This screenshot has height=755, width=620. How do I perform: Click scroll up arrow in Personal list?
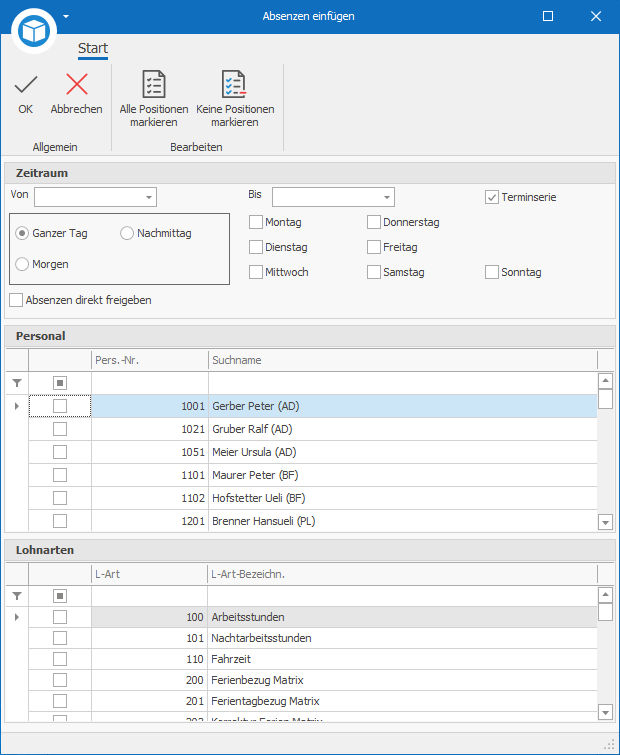(605, 381)
